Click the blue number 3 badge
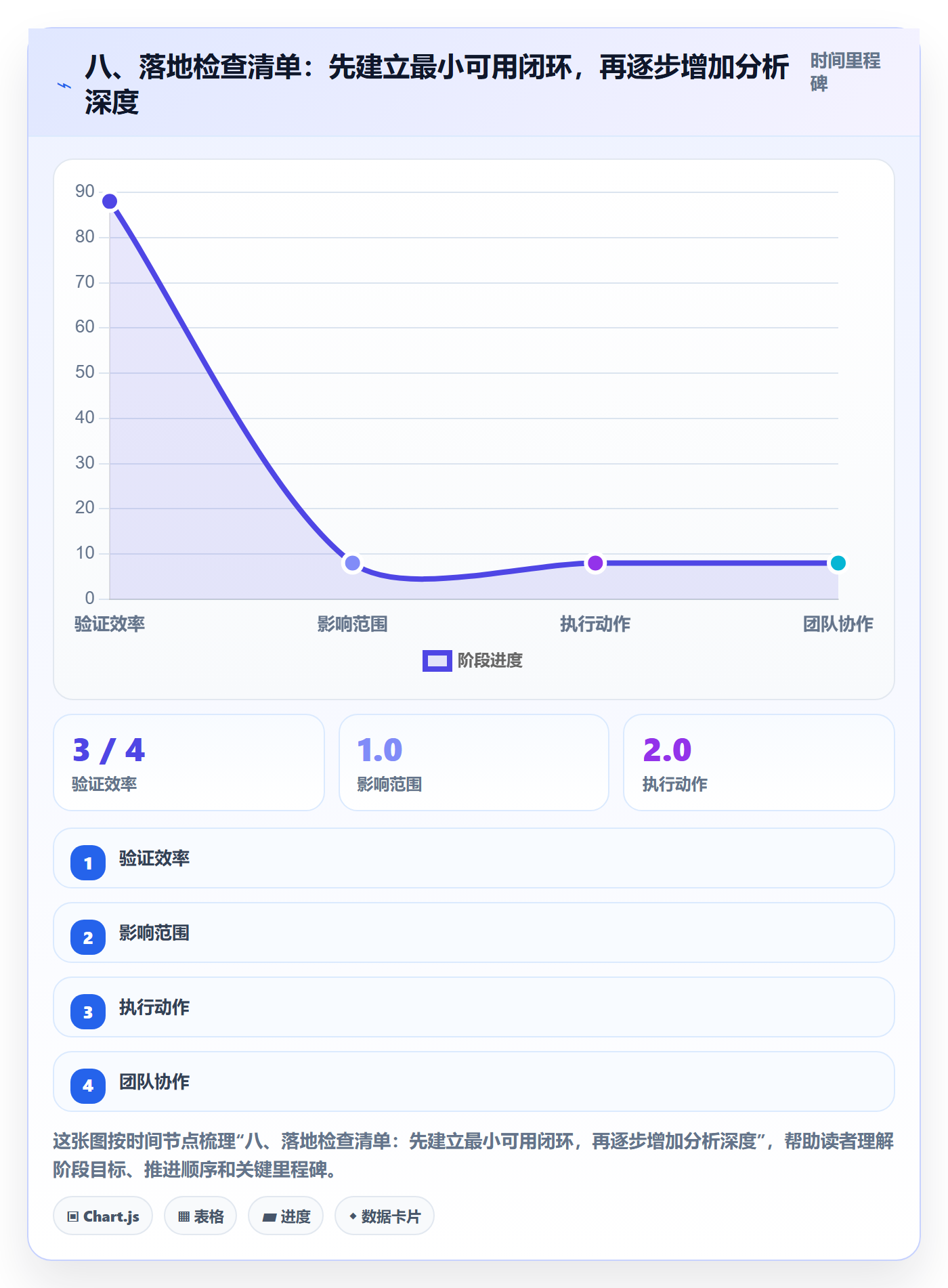The image size is (948, 1288). [x=88, y=1012]
